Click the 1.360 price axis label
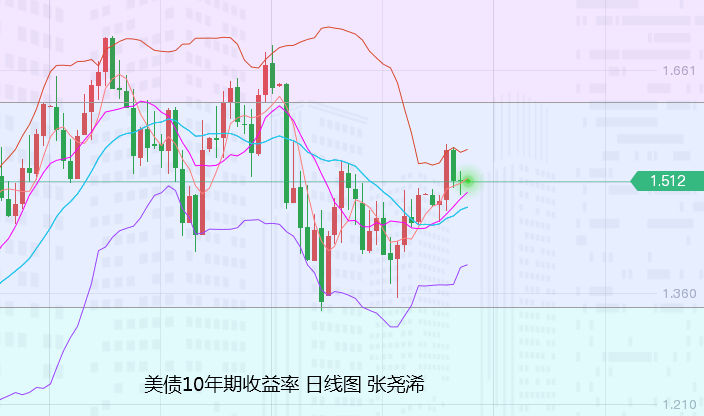Viewport: 704px width, 416px height. click(x=679, y=293)
